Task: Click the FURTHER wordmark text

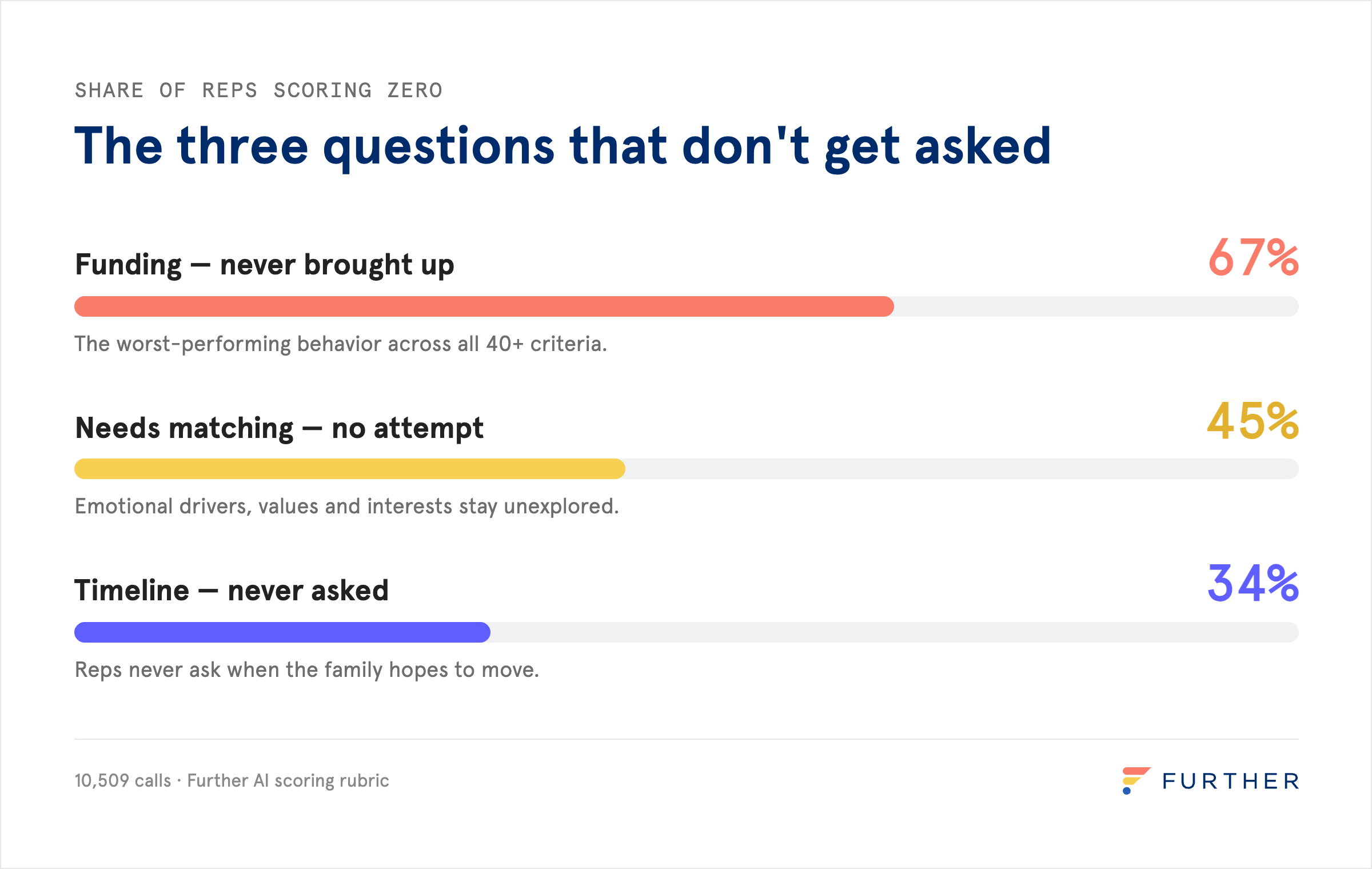Action: pyautogui.click(x=1231, y=782)
